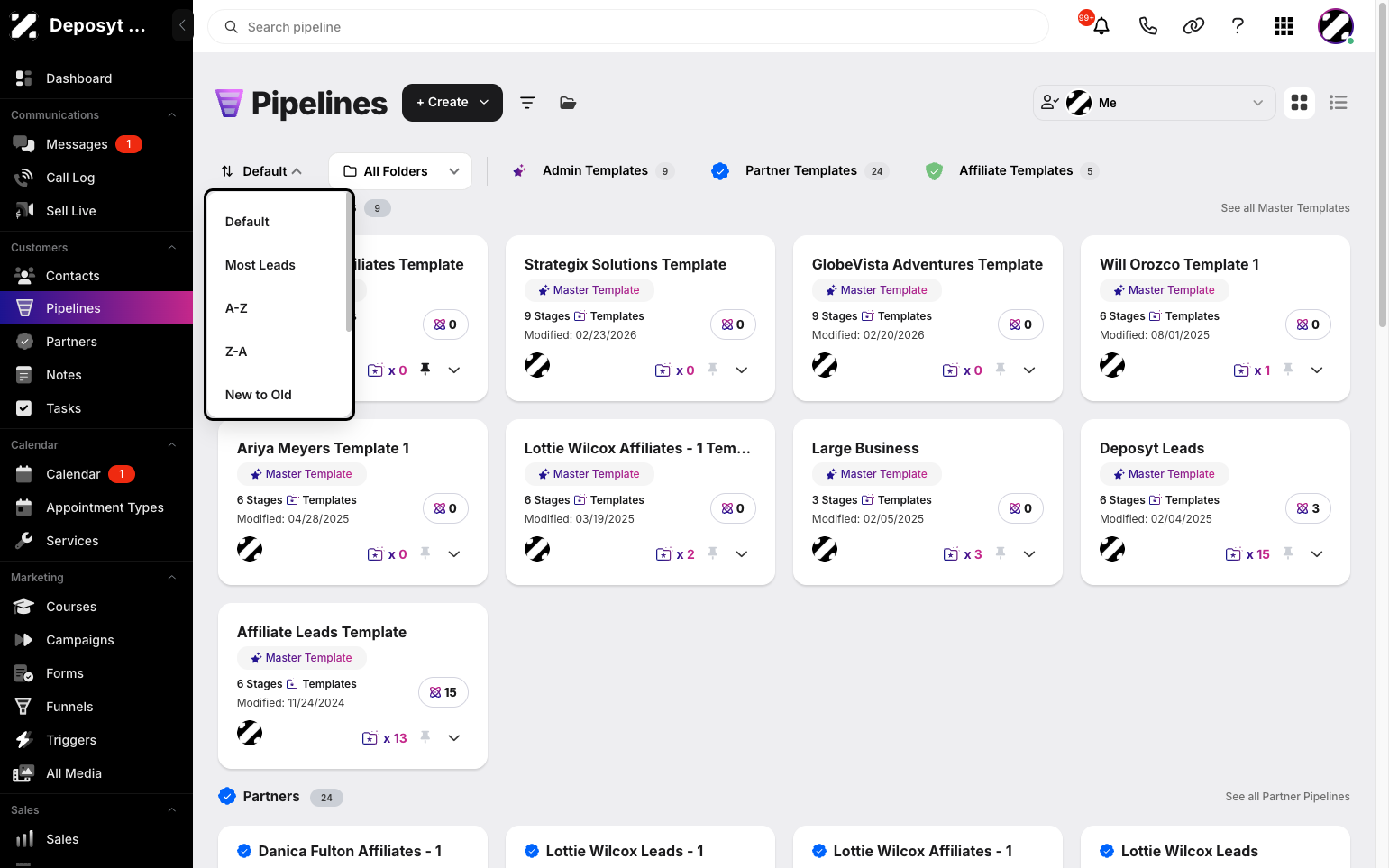Open the Me user filter dropdown
Viewport: 1389px width, 868px height.
(1154, 103)
